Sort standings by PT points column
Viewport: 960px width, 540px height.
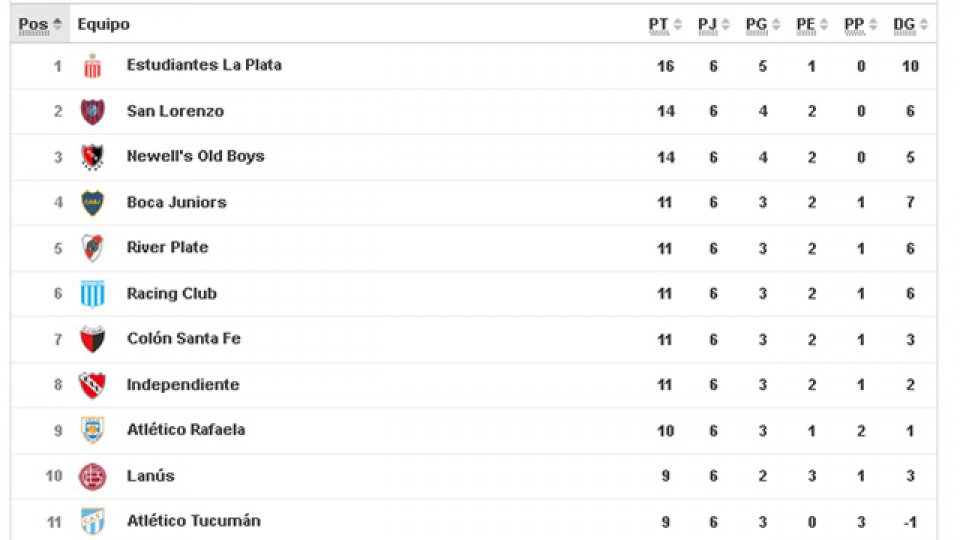point(664,24)
